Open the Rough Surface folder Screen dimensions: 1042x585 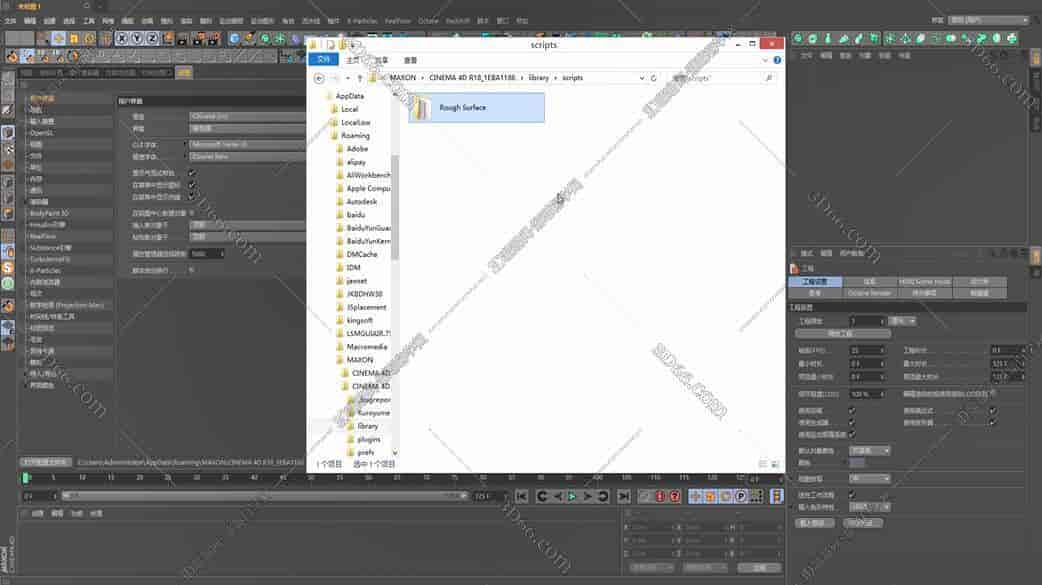click(x=462, y=108)
